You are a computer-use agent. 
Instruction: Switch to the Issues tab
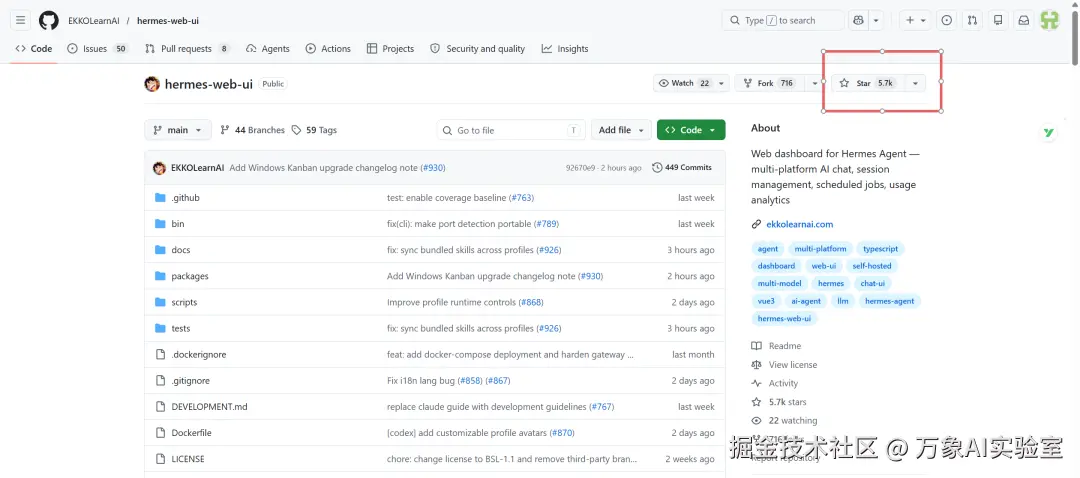(x=98, y=49)
